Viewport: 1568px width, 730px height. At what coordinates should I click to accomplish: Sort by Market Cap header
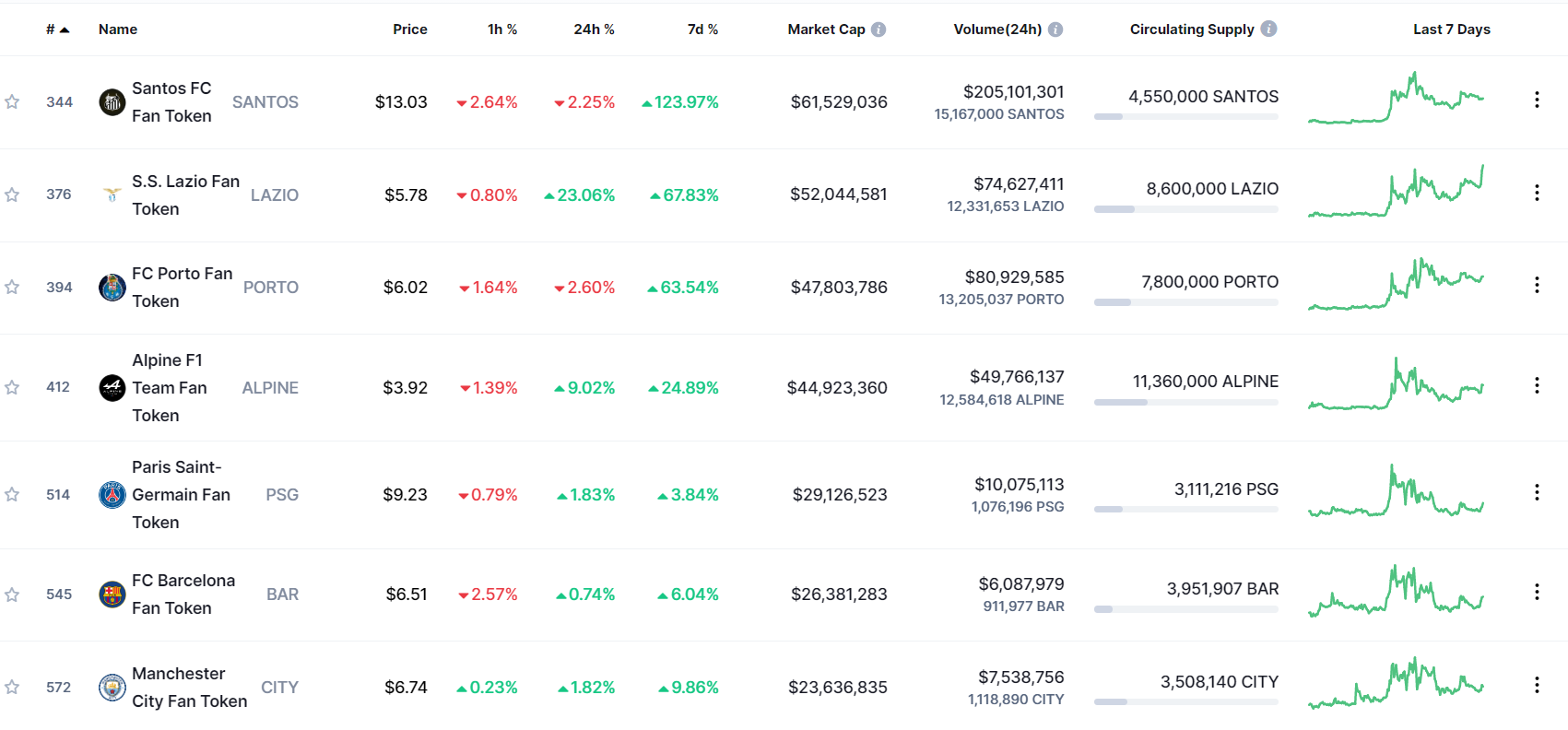click(x=826, y=29)
